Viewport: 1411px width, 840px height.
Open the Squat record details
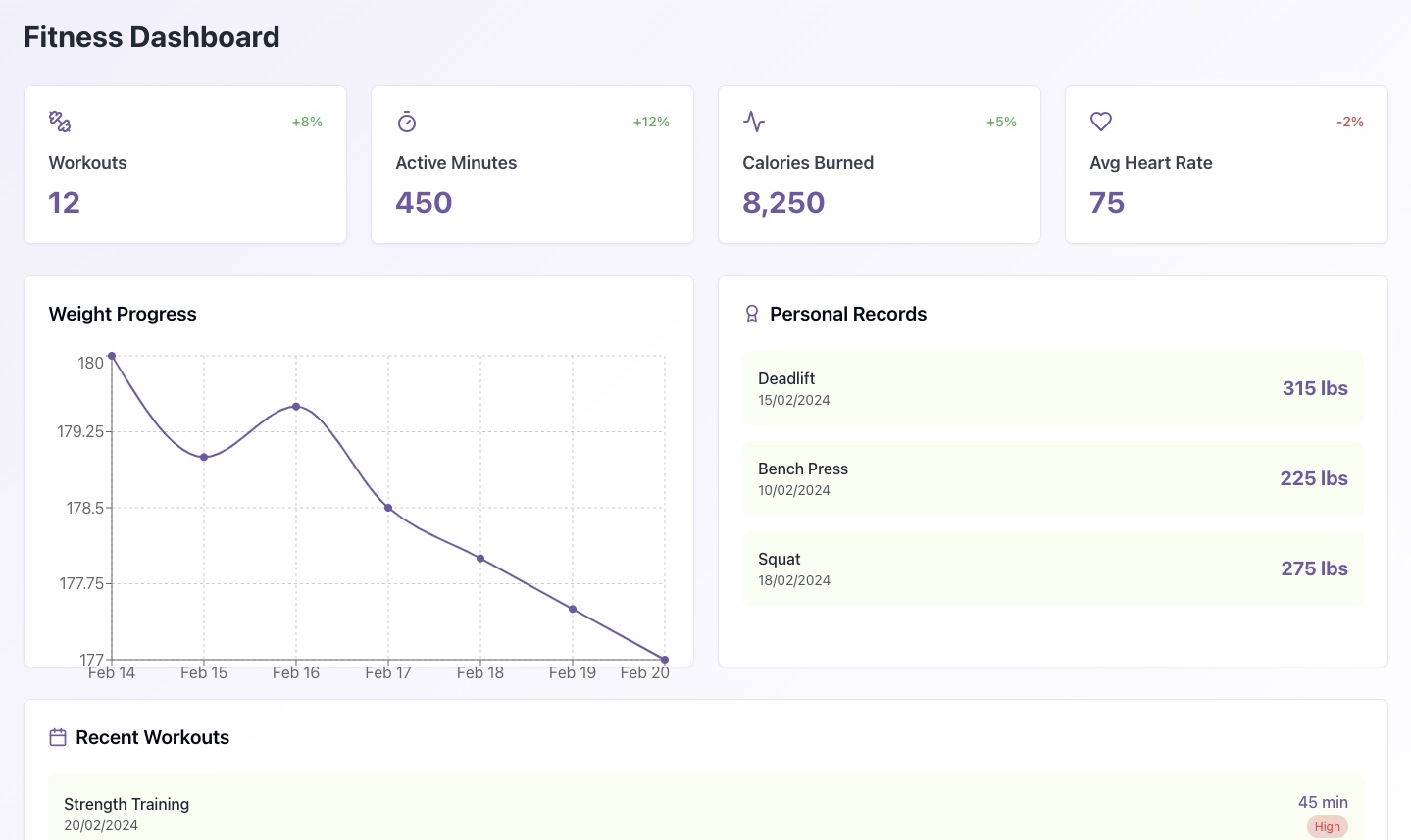coord(1052,568)
